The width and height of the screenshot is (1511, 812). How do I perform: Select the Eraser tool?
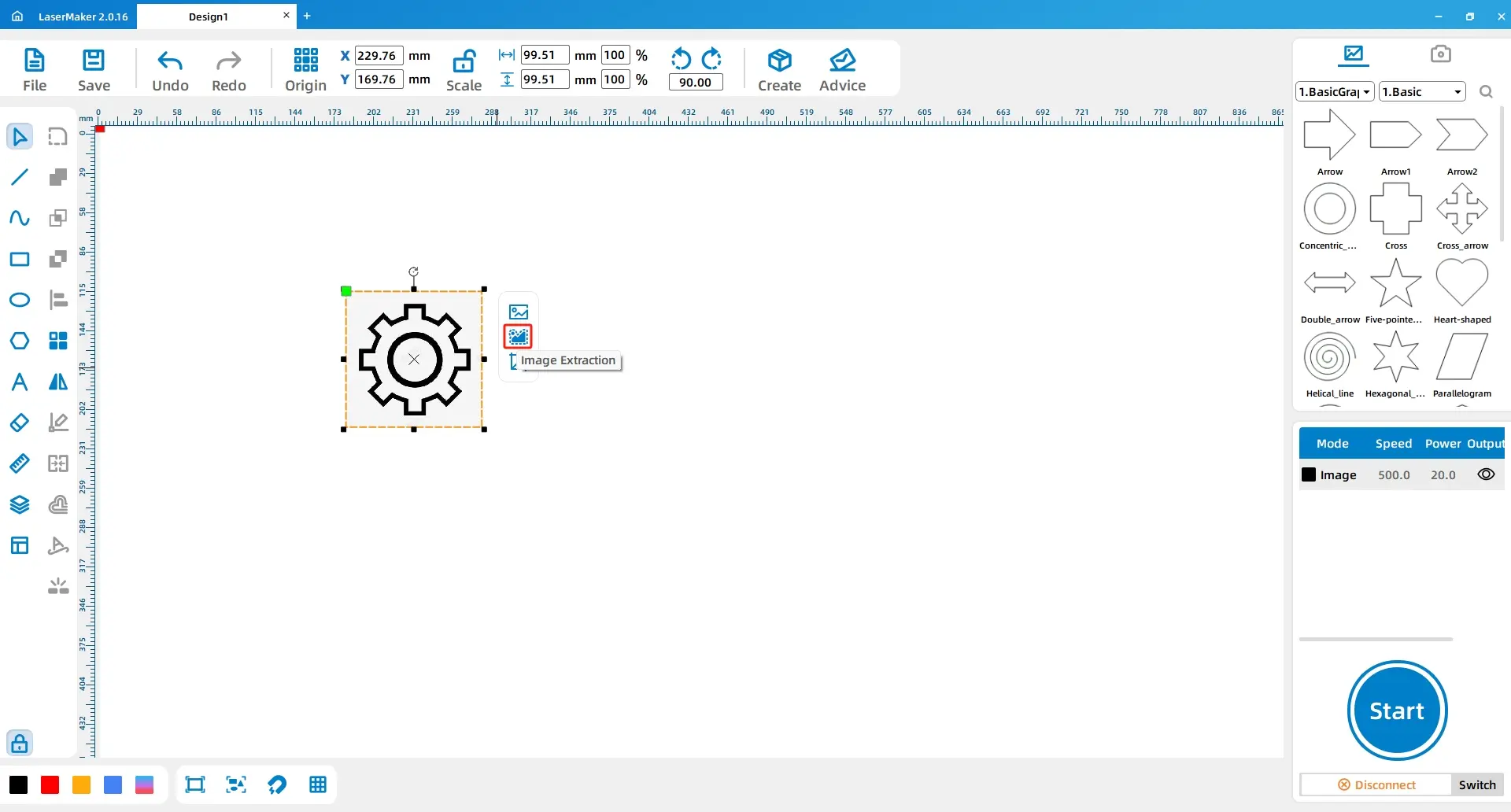click(20, 423)
